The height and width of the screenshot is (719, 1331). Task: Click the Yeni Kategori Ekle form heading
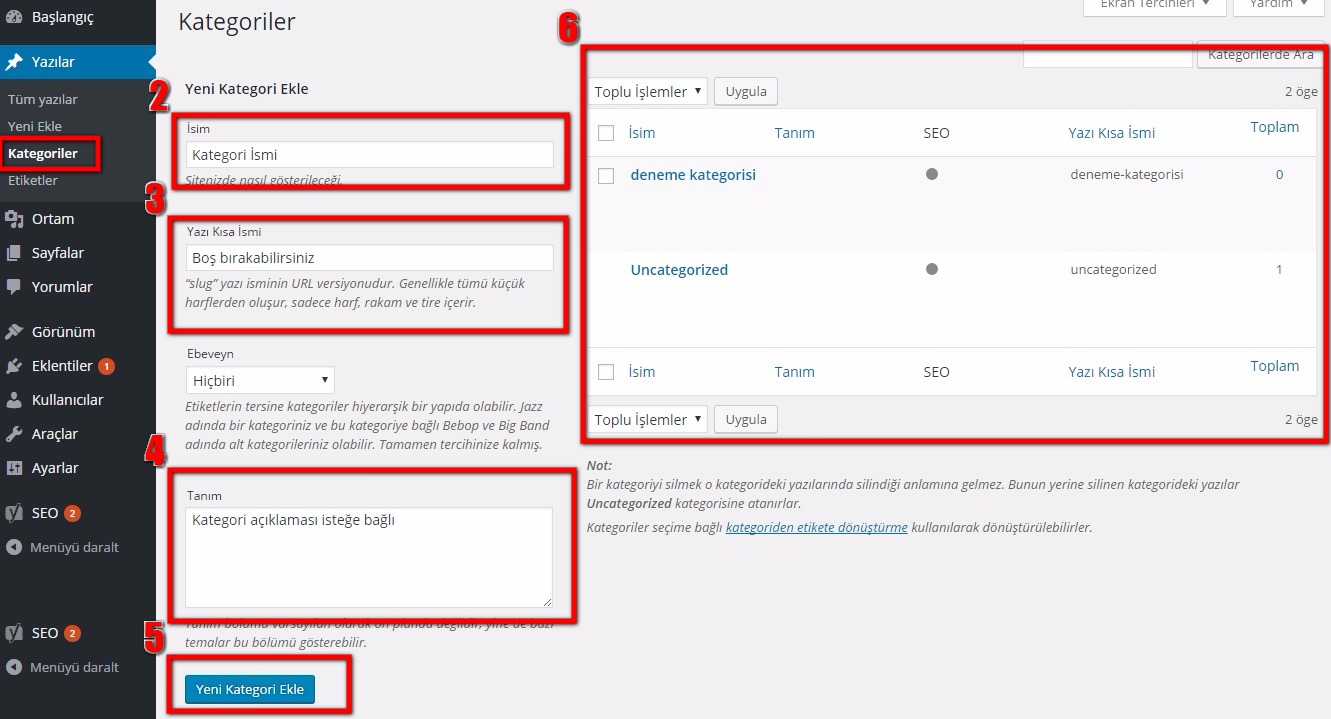tap(247, 89)
